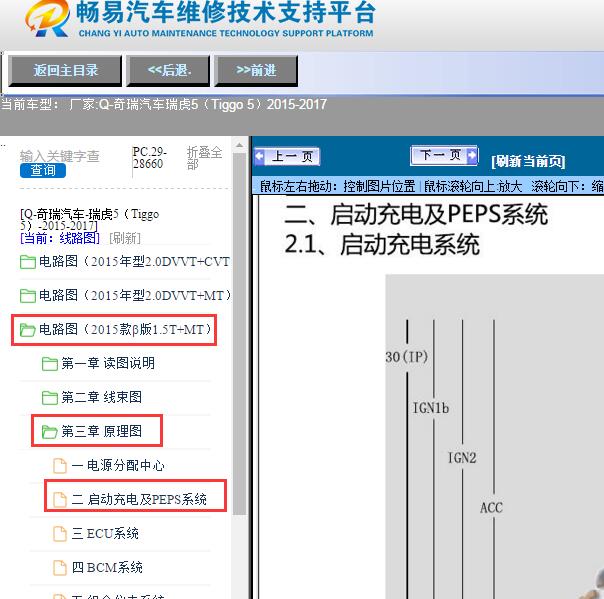Click open-folder icon of 1.5T+MT entry
Screen dimensions: 604x599
click(28, 330)
